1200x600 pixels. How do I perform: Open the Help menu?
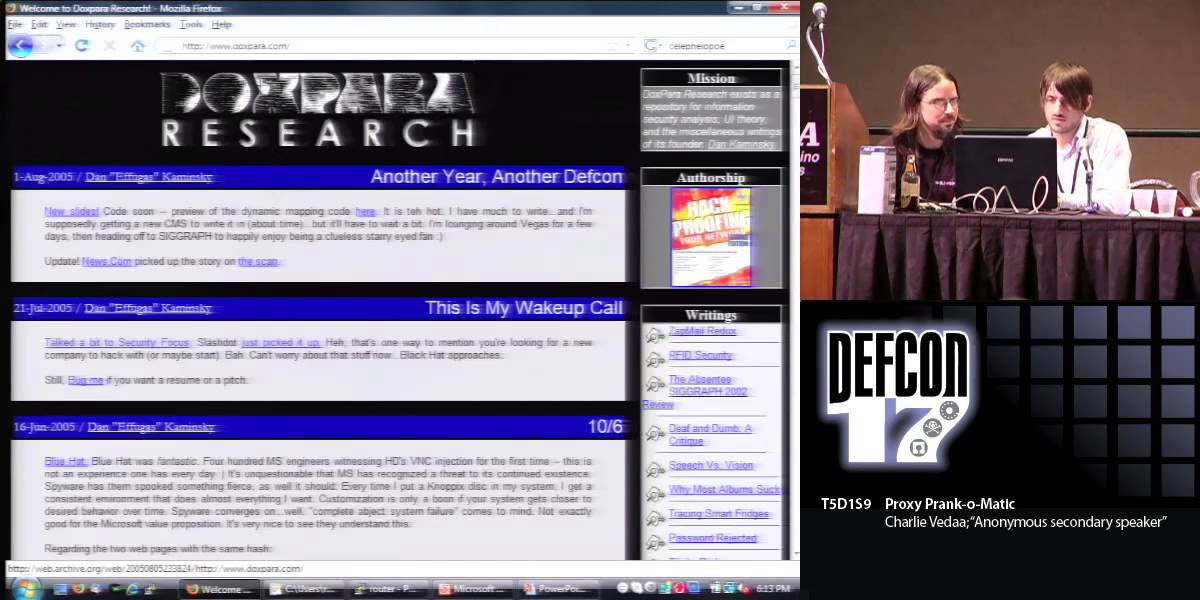point(221,24)
